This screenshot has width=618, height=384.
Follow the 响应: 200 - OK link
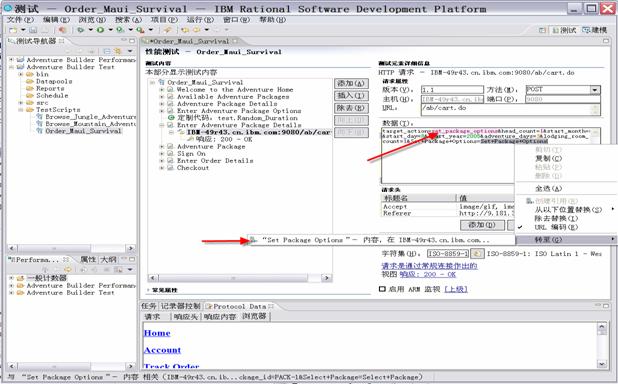[x=427, y=274]
